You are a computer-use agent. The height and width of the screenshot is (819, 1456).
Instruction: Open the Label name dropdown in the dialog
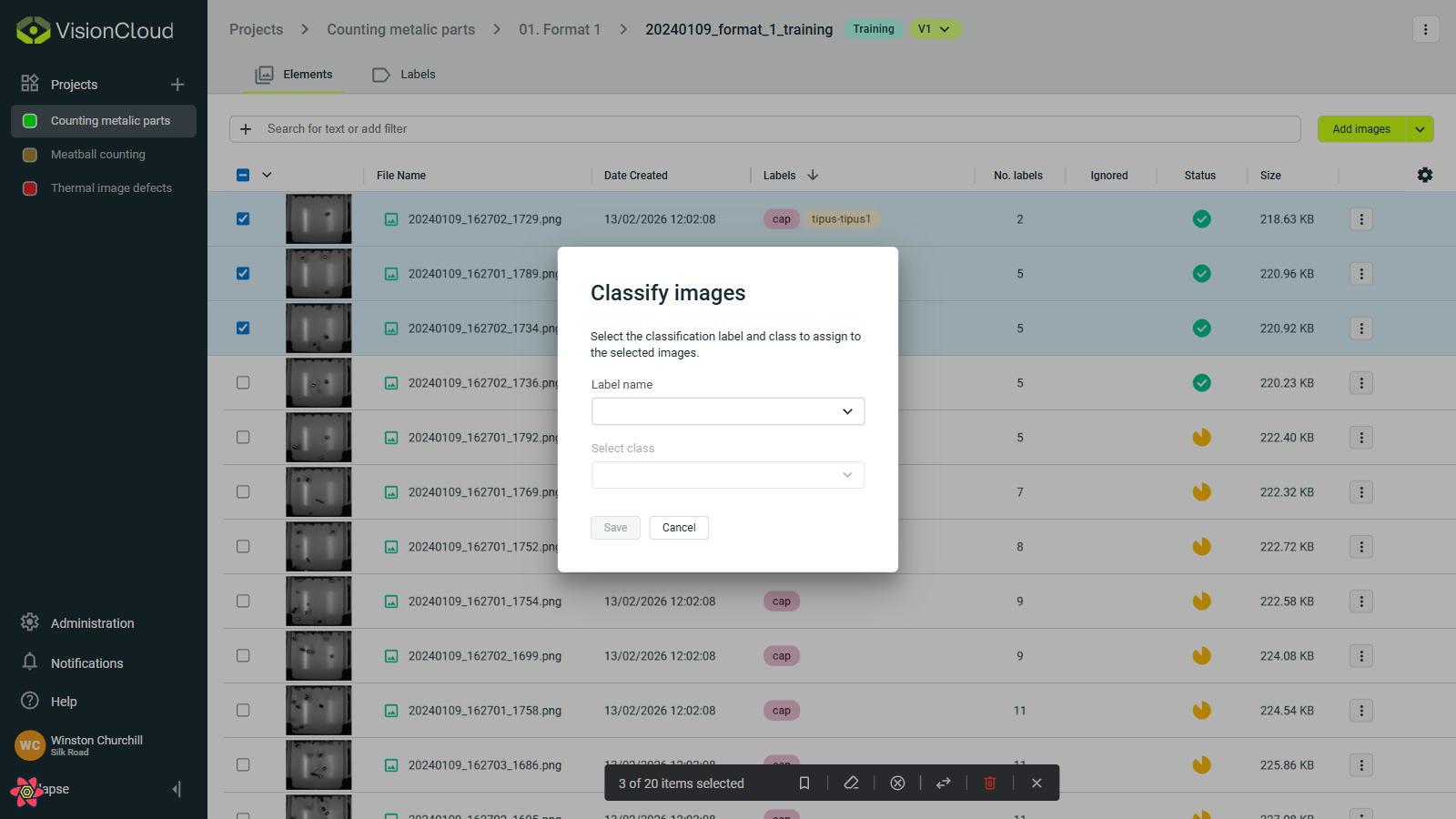[x=726, y=411]
